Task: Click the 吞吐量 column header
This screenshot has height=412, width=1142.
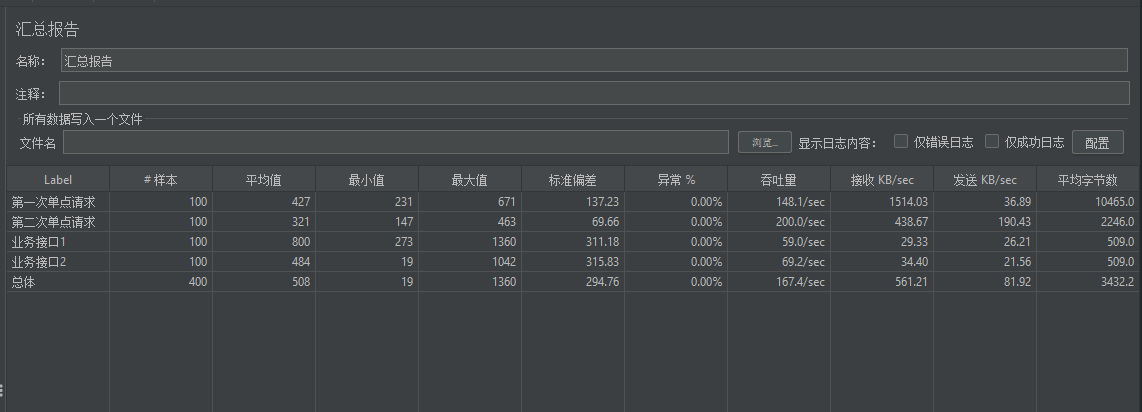Action: [x=777, y=180]
